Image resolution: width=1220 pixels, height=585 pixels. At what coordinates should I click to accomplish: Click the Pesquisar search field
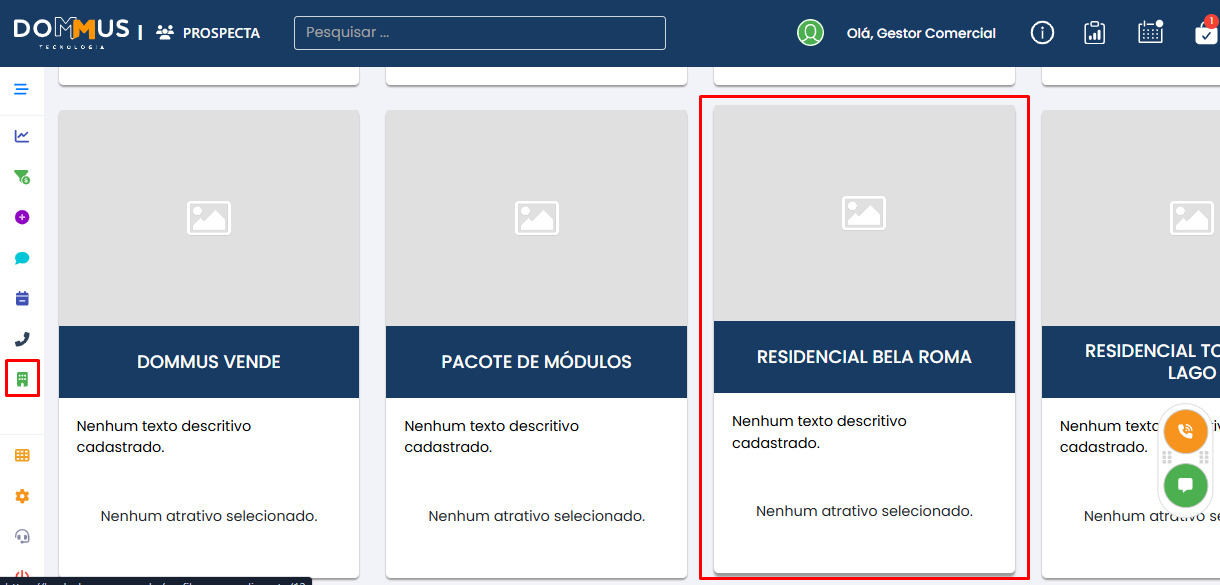[x=480, y=33]
